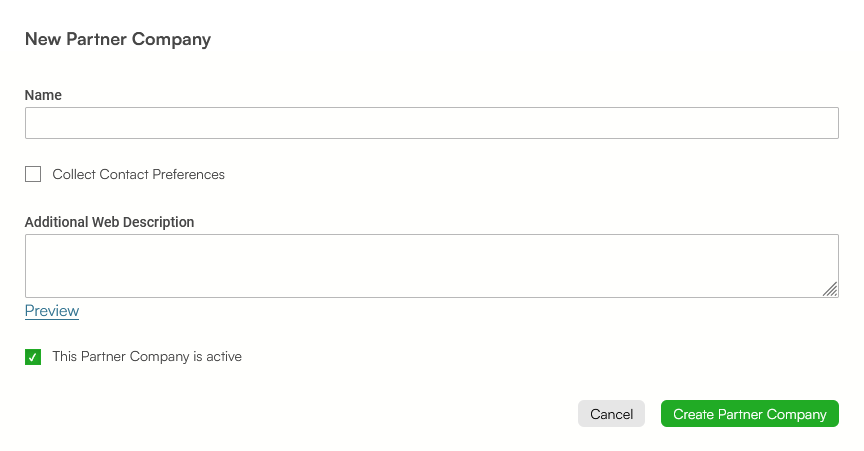Click the 'This Partner Company is active' label
Image resolution: width=864 pixels, height=451 pixels.
pyautogui.click(x=147, y=356)
